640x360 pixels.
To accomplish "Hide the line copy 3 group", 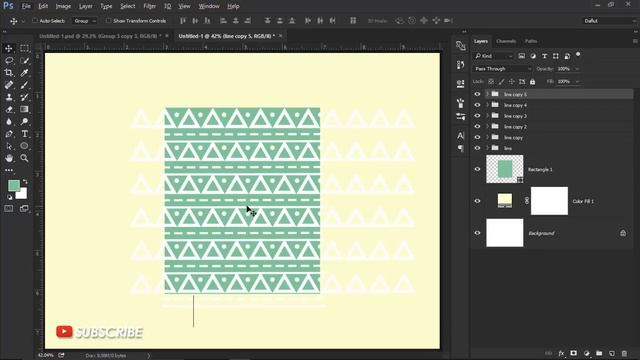I will [477, 116].
